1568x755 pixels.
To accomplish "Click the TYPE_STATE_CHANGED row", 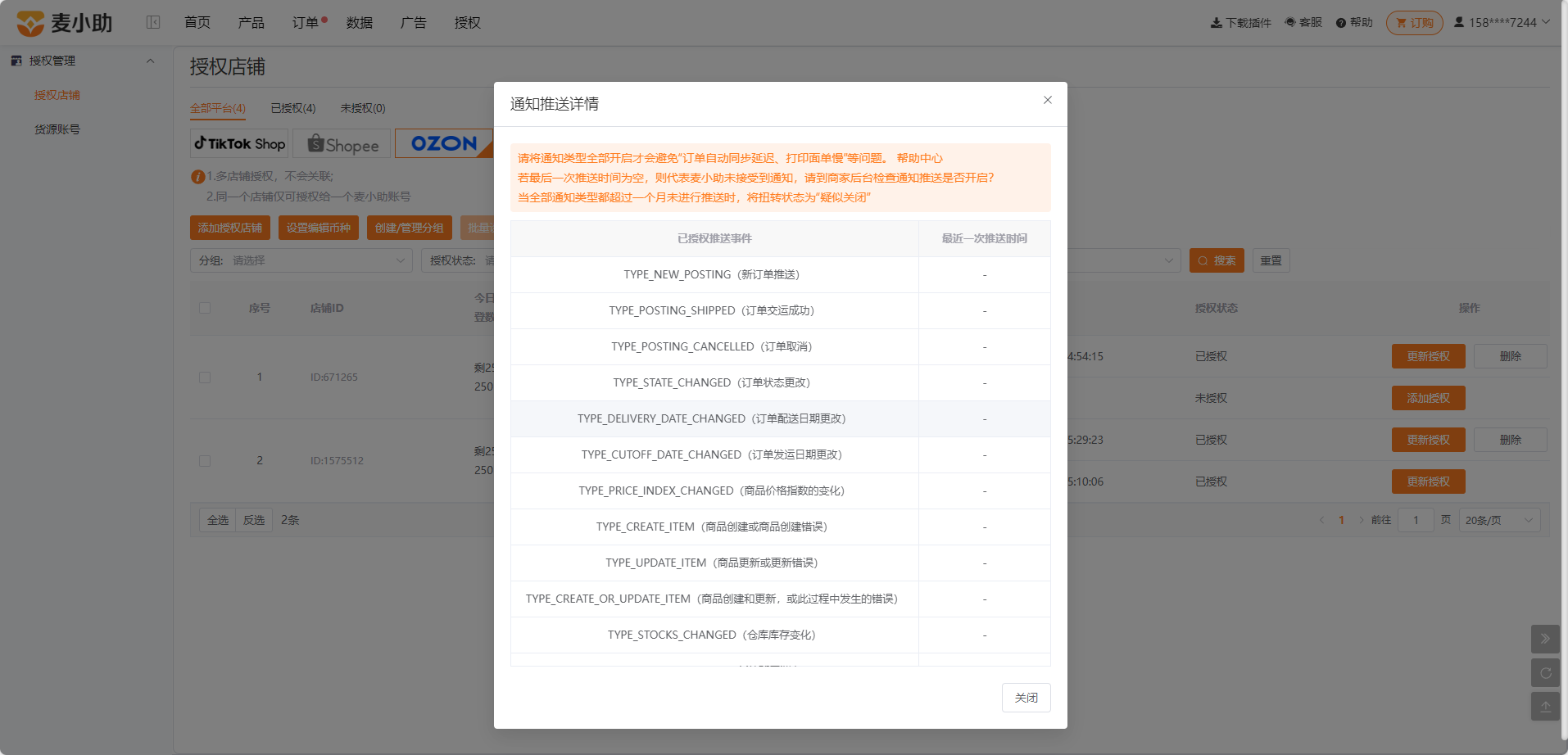I will pyautogui.click(x=780, y=382).
